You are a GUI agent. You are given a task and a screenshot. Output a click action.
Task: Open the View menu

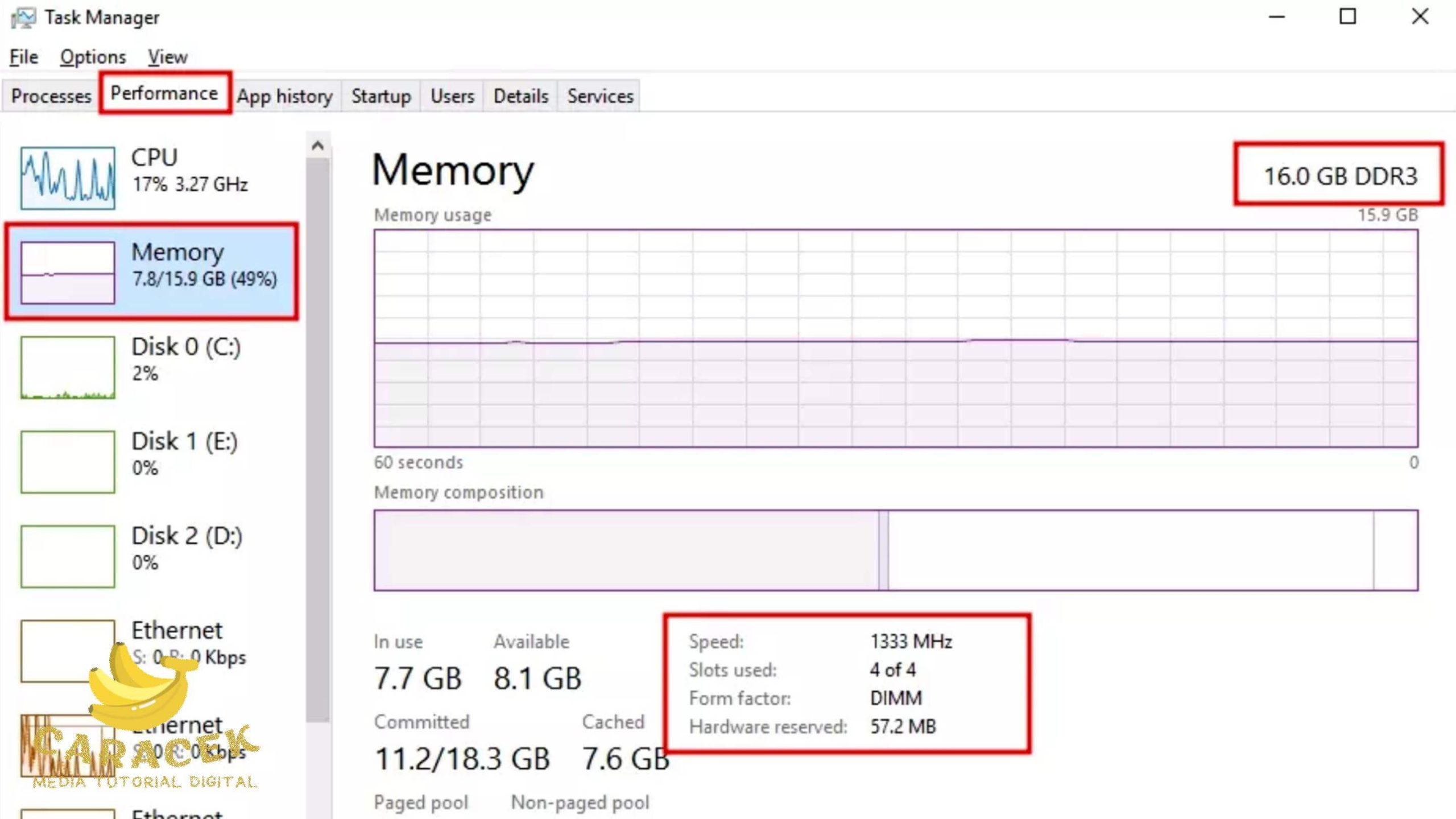[x=167, y=57]
